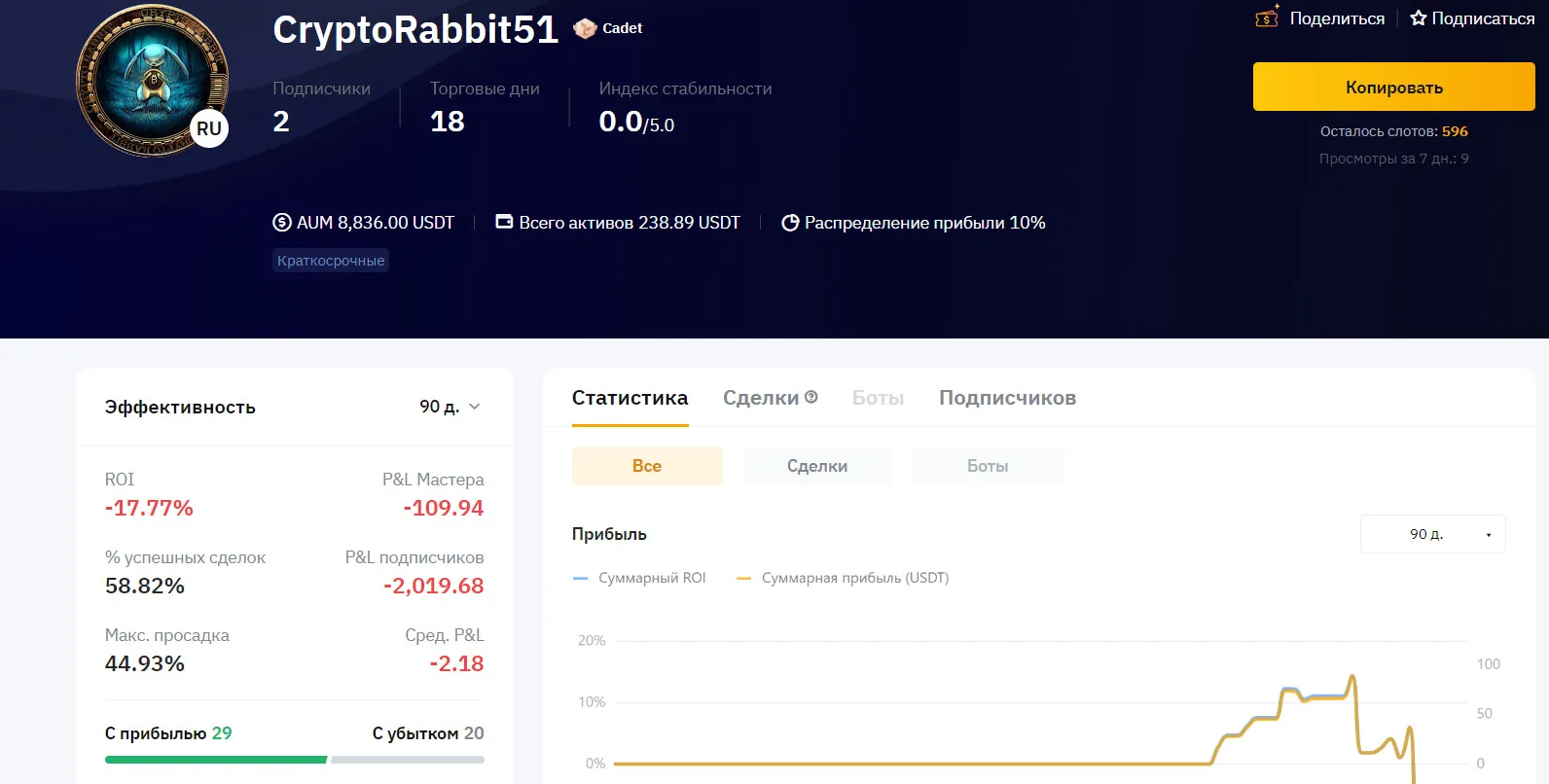Screen dimensions: 1549x784
Task: Click the help icon beside Сделки tab
Action: tap(811, 397)
